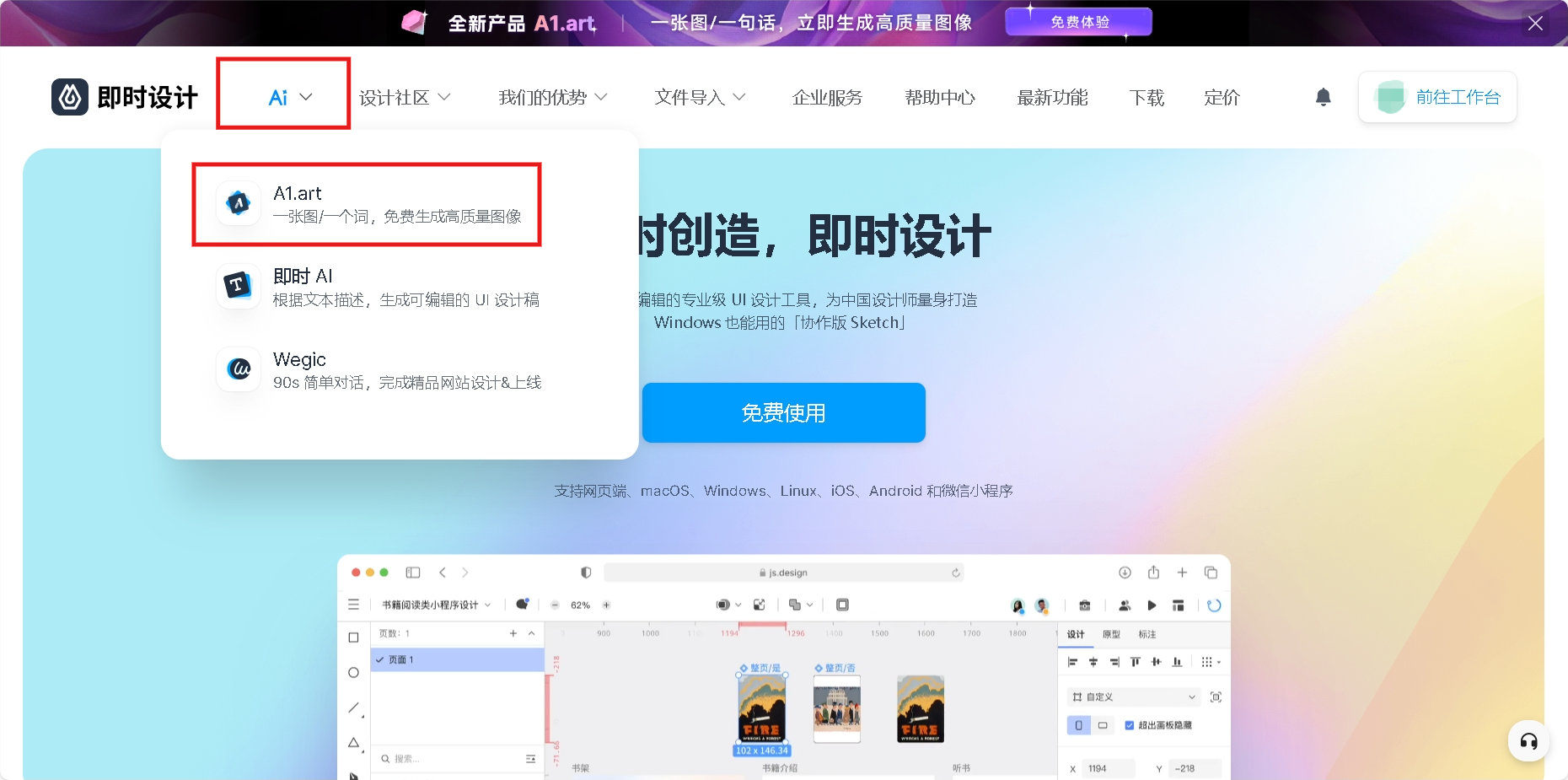Click the align top icon
Screen dimensions: 1568x780
(x=1135, y=662)
